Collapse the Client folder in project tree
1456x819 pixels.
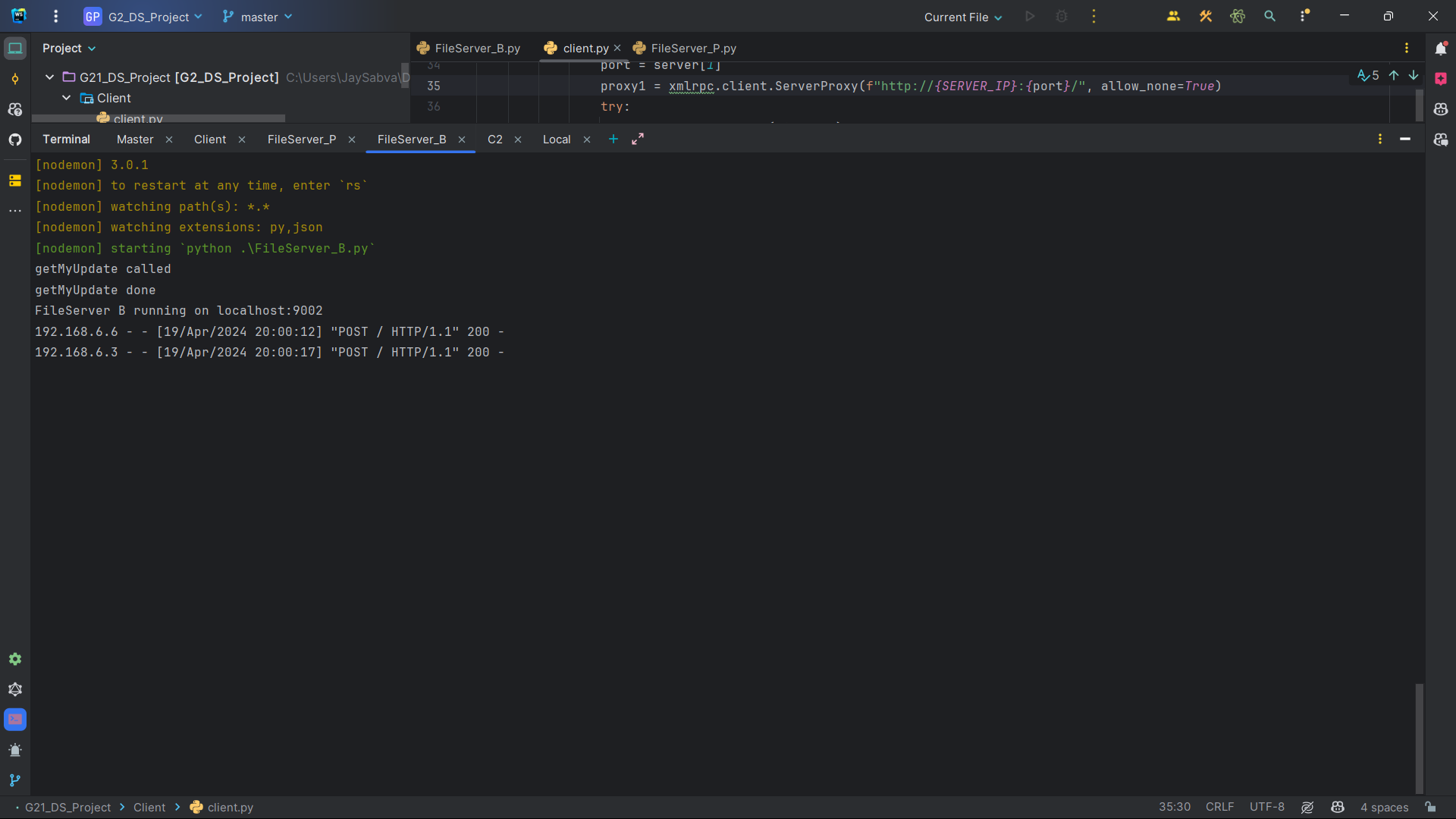67,98
